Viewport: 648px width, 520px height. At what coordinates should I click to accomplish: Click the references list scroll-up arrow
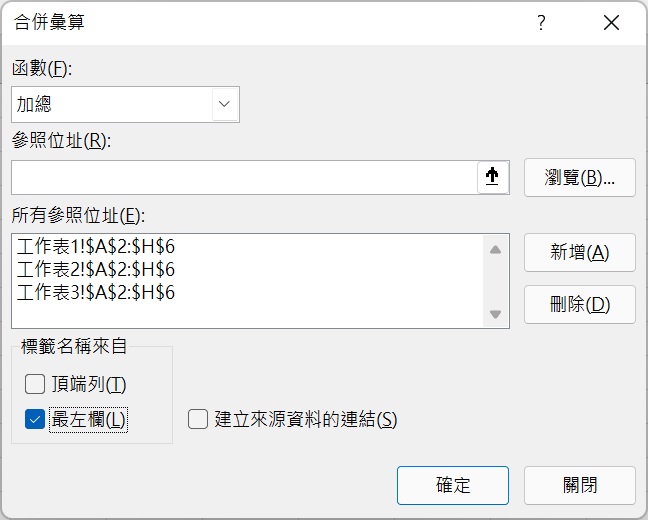(x=495, y=250)
